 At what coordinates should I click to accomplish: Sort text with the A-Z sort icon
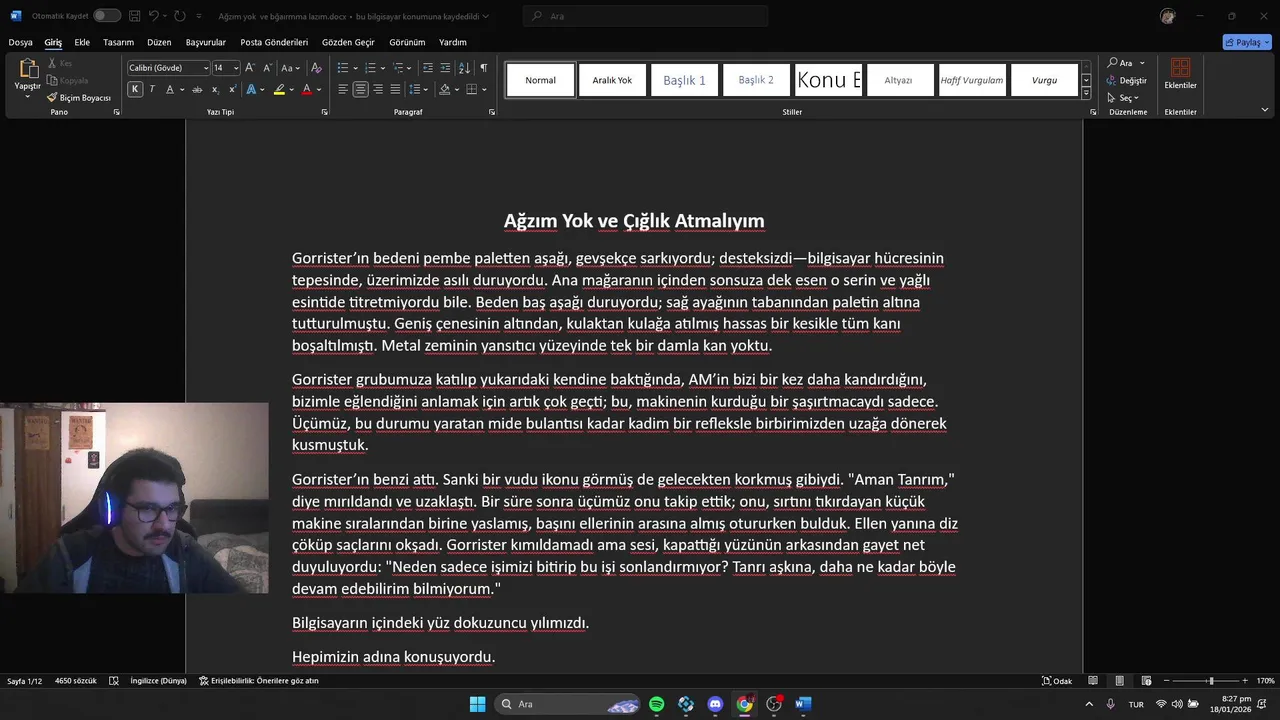(464, 68)
